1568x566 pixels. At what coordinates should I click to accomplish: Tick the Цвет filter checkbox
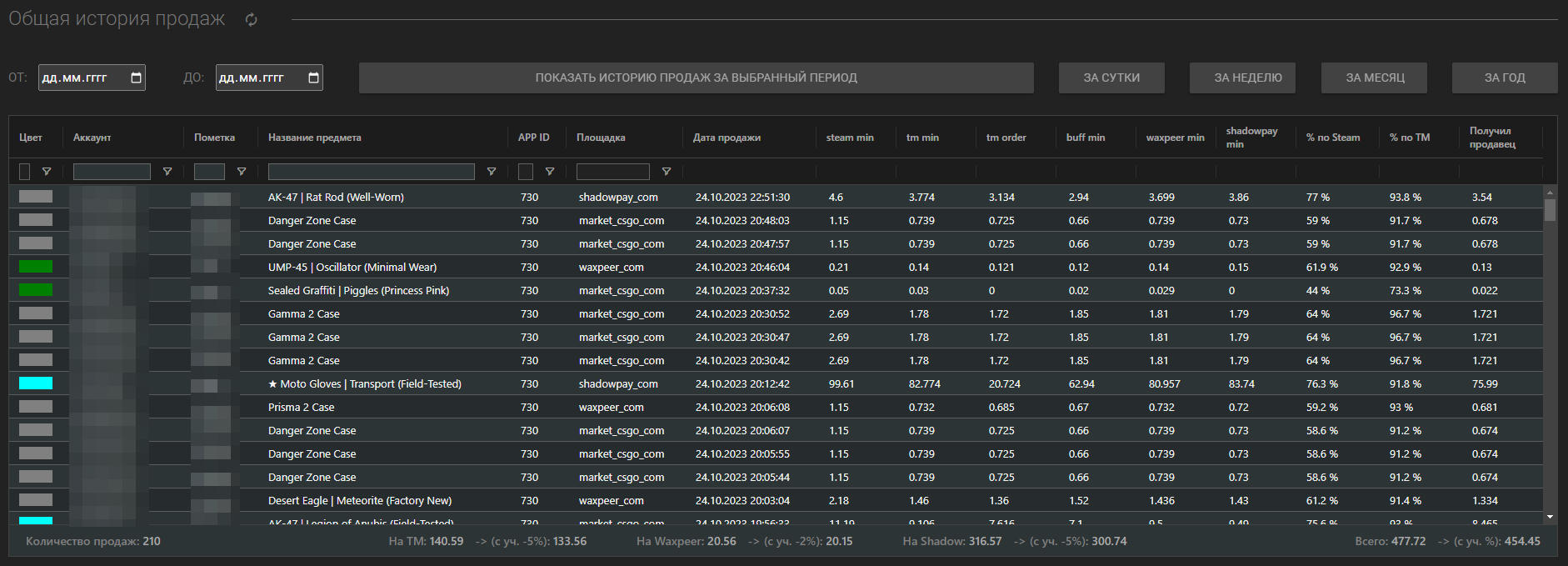[x=24, y=172]
